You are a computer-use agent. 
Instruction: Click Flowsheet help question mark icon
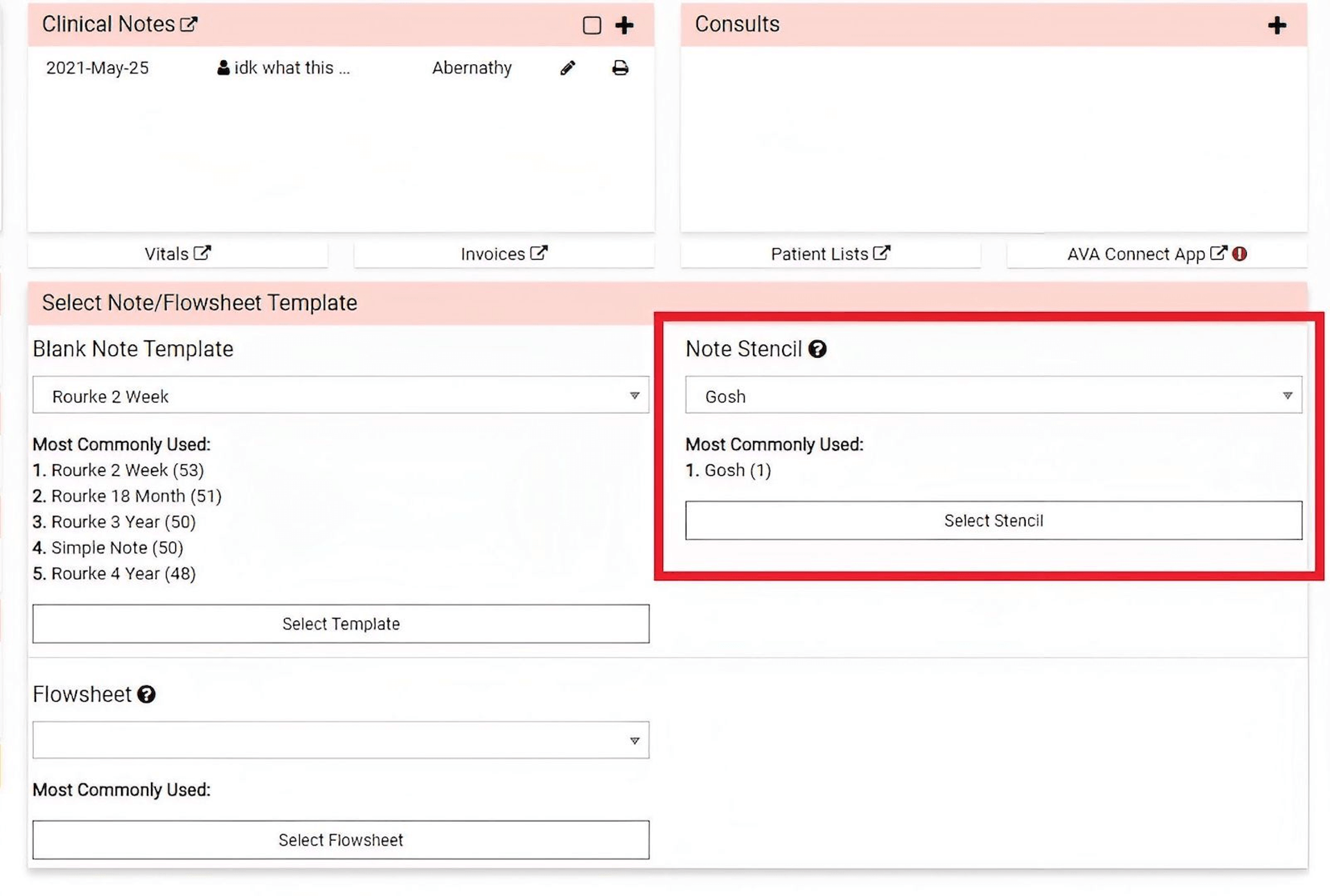146,695
